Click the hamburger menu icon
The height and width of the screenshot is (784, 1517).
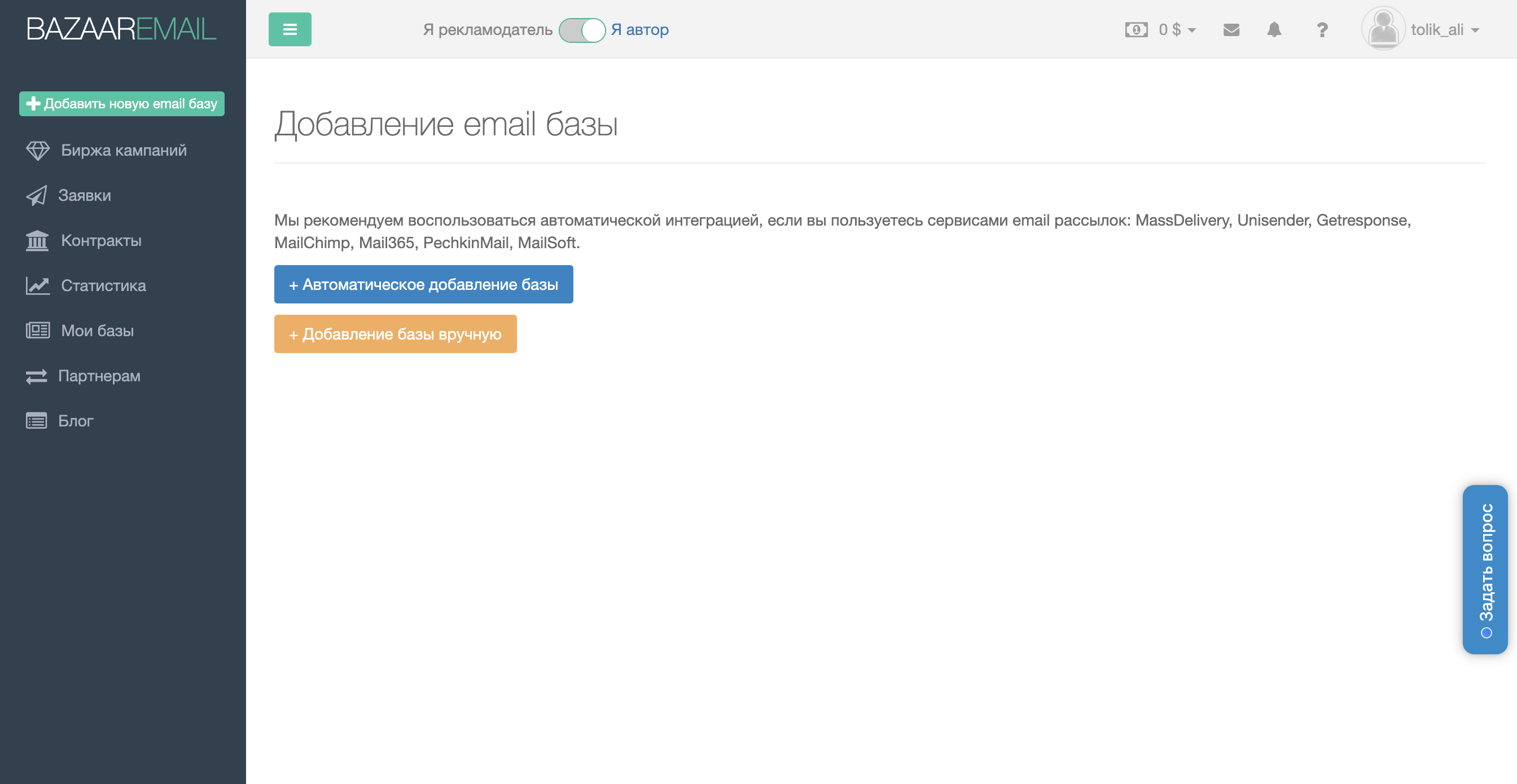[x=290, y=29]
